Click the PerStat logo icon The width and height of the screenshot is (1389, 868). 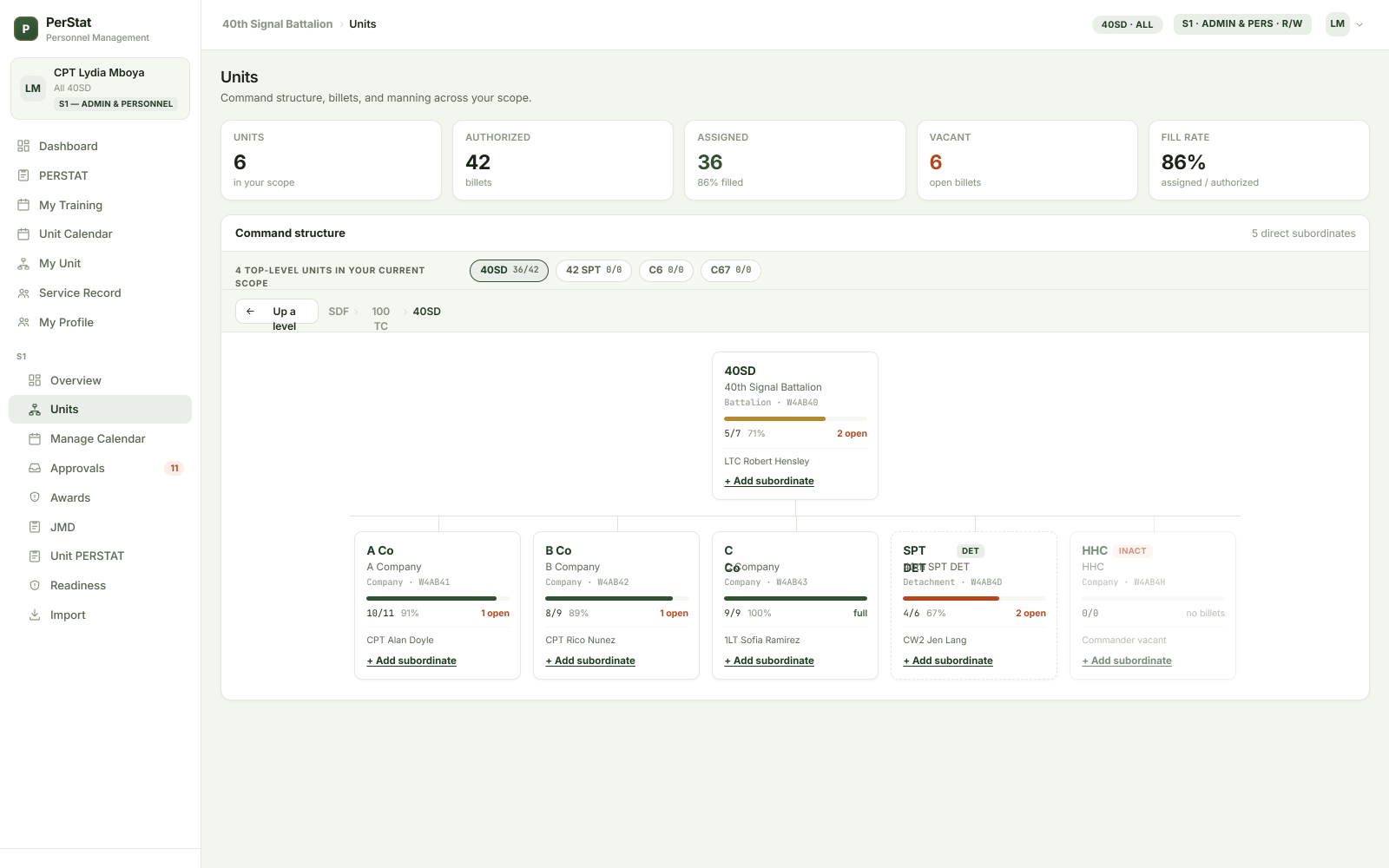26,29
